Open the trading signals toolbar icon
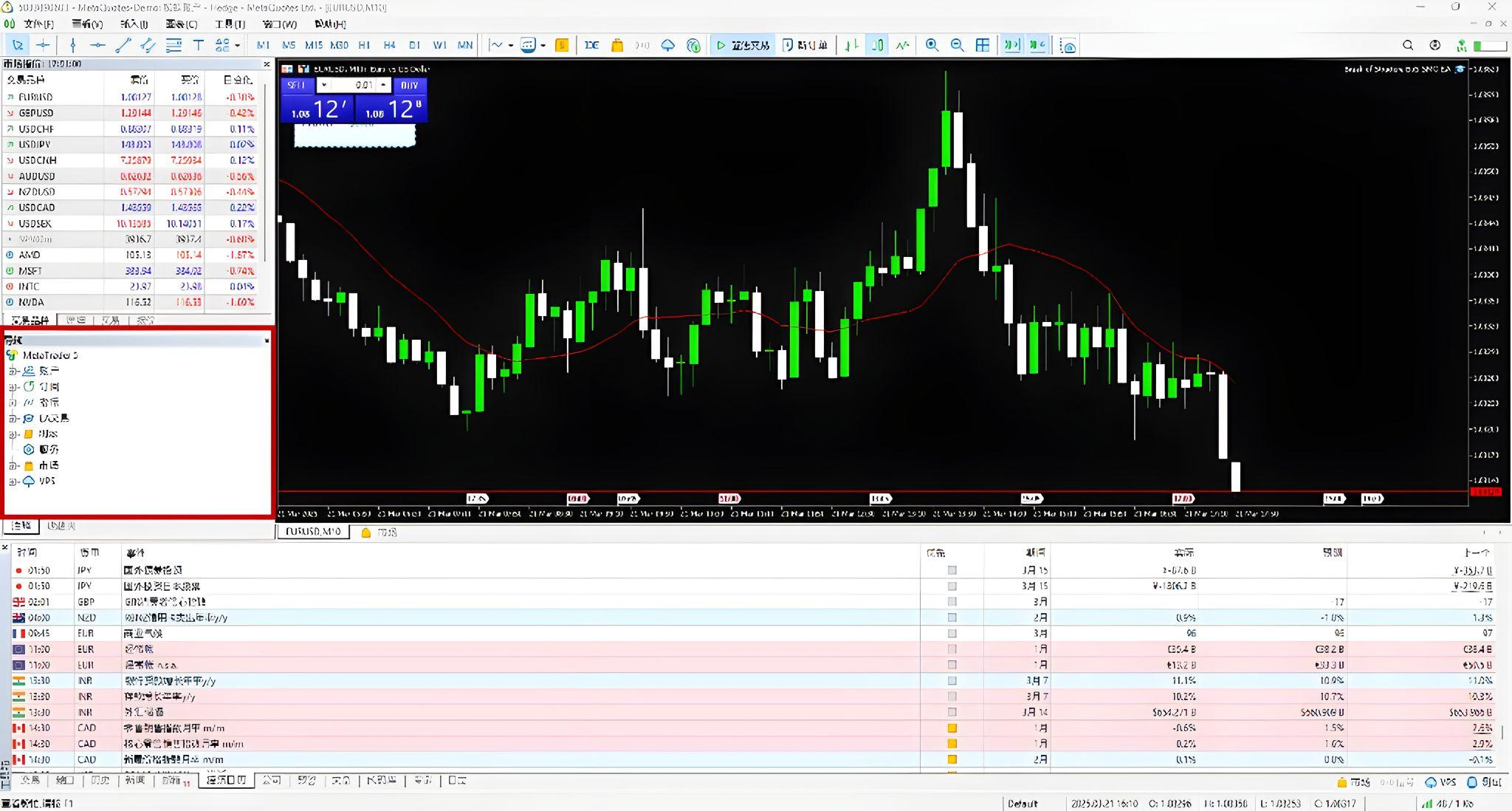The height and width of the screenshot is (811, 1512). click(642, 45)
